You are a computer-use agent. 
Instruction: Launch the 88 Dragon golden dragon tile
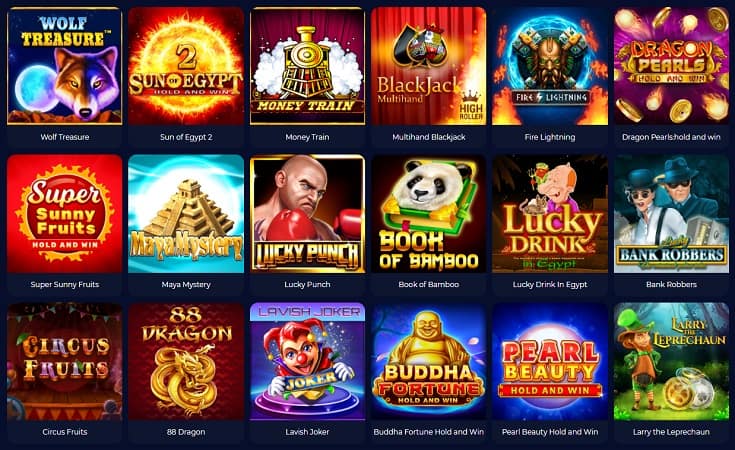point(186,361)
